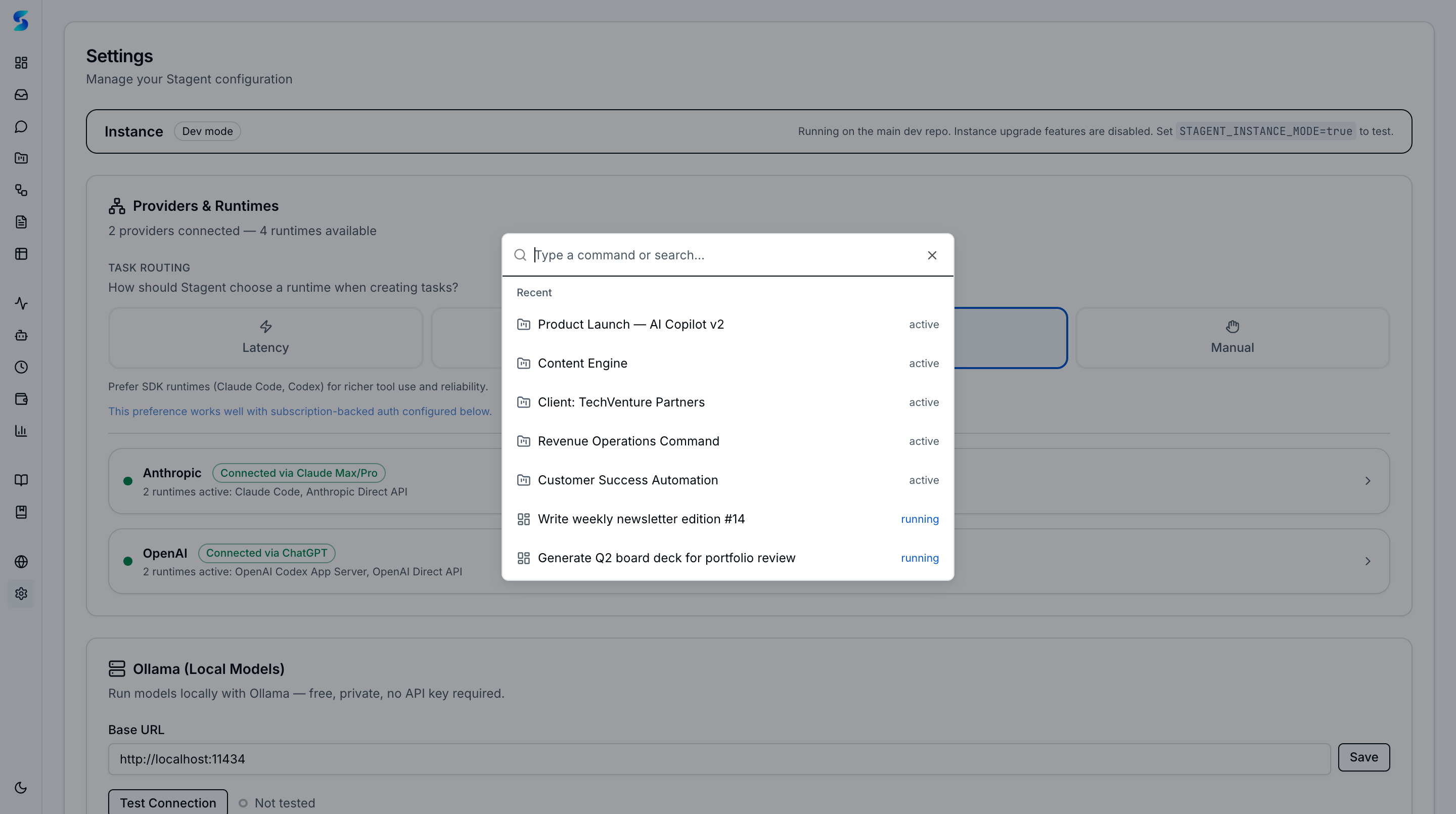Viewport: 1456px width, 814px height.
Task: Open the globe icon in sidebar
Action: 21,561
